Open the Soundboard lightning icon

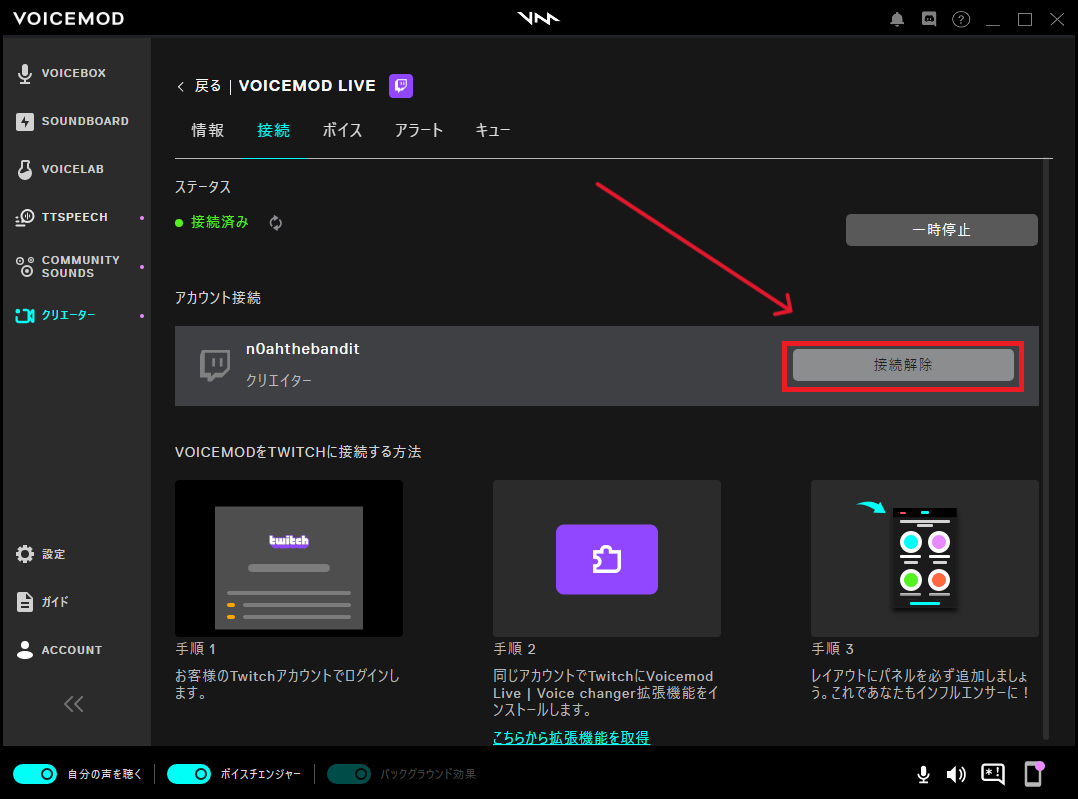click(25, 122)
